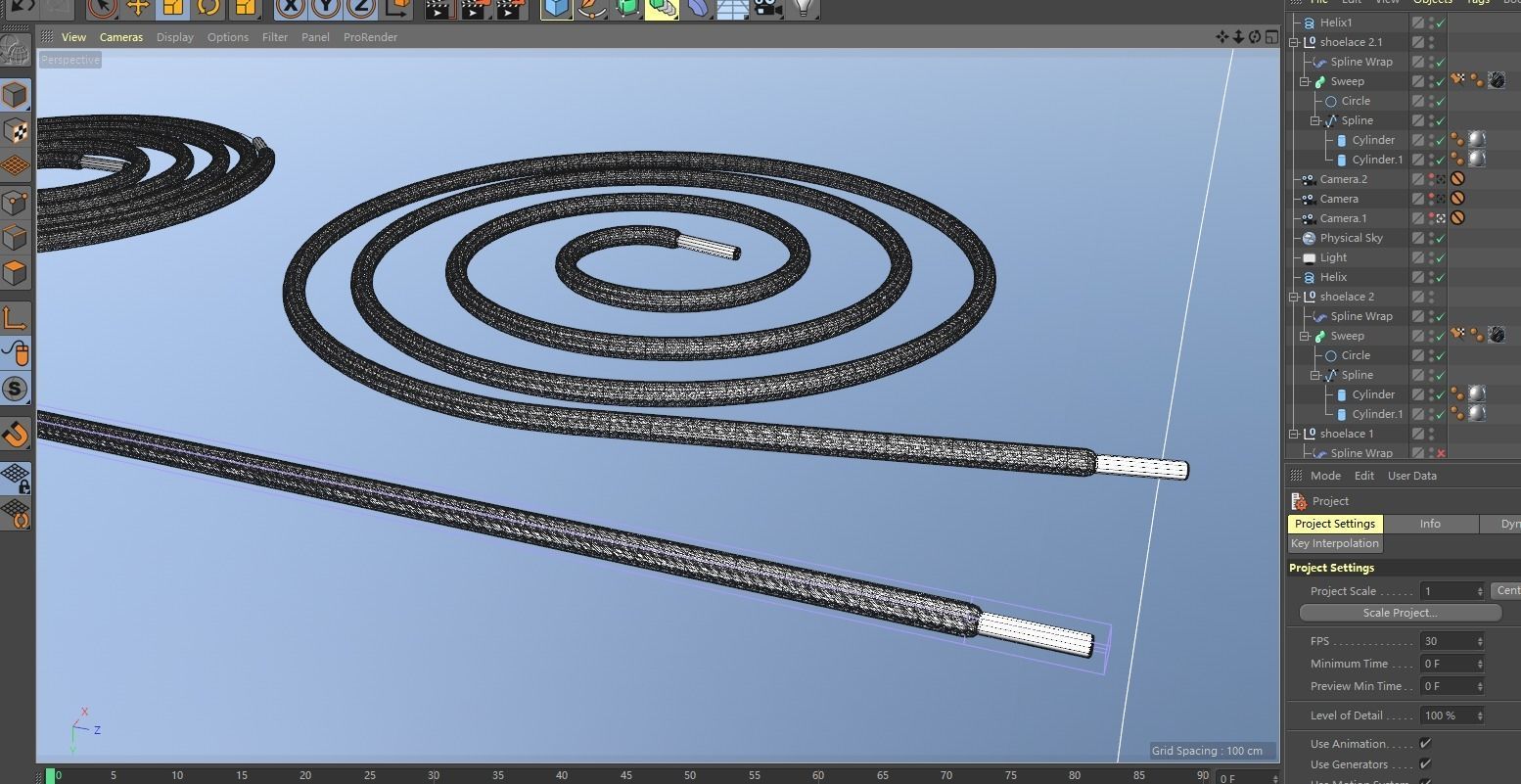This screenshot has width=1521, height=784.
Task: Collapse the shoelace 2 group
Action: point(1294,297)
